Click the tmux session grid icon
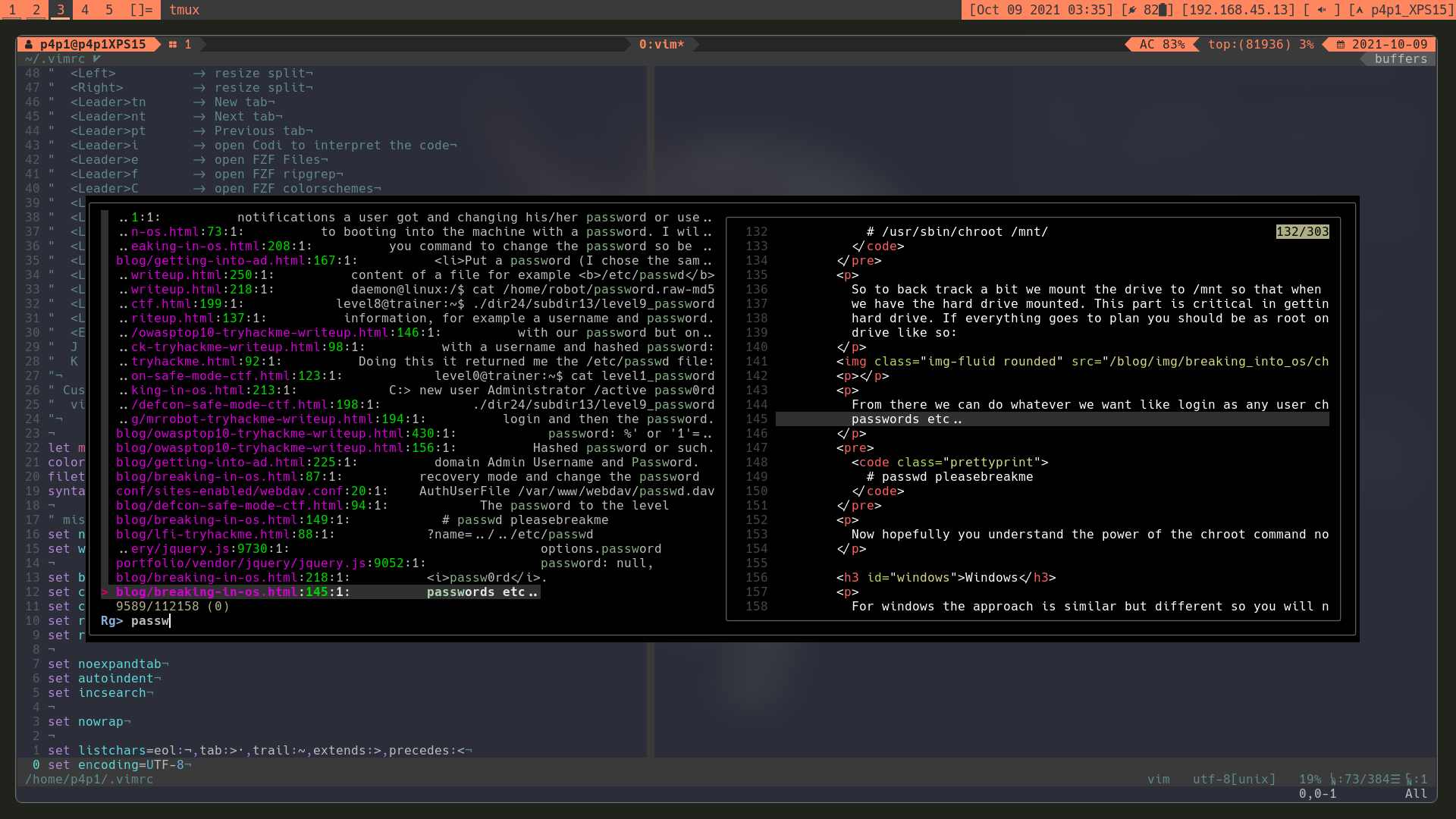This screenshot has height=819, width=1456. pyautogui.click(x=173, y=45)
